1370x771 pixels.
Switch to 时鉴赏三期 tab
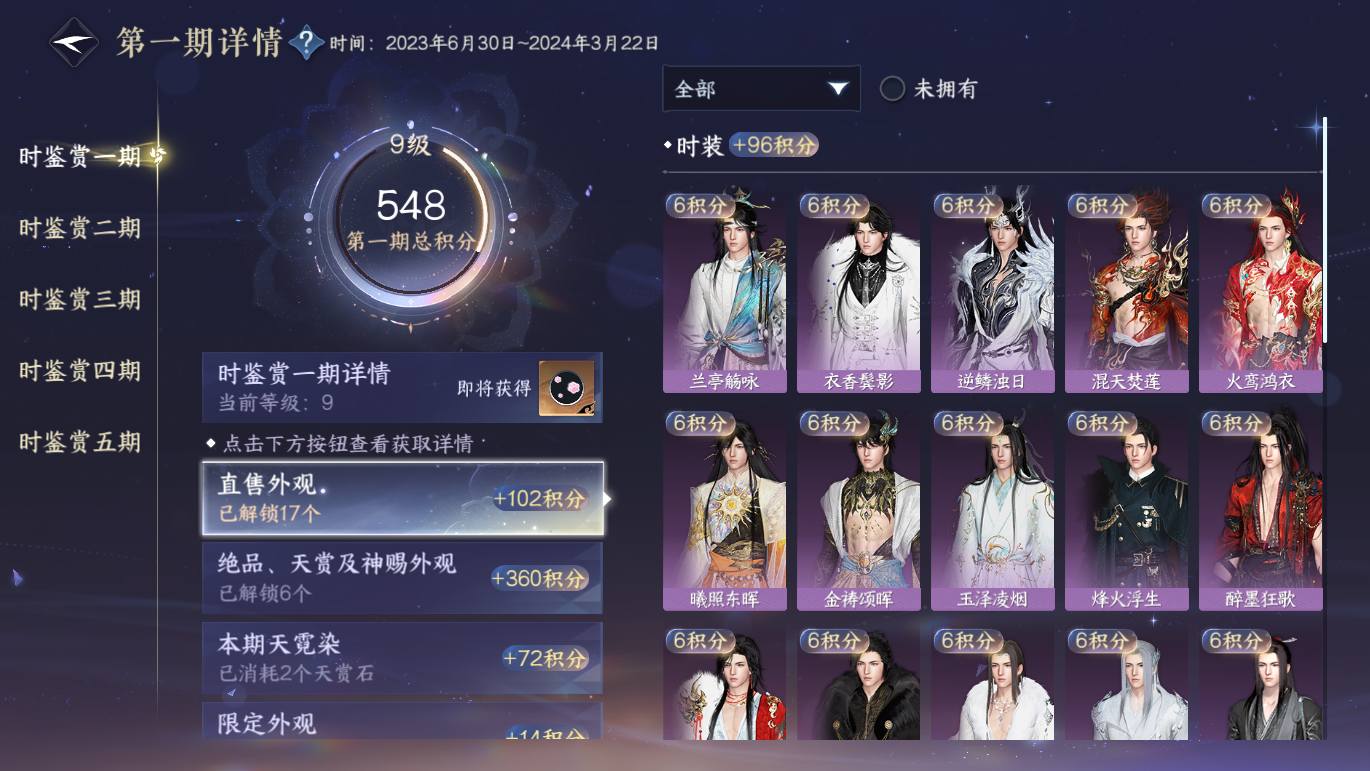tap(80, 299)
